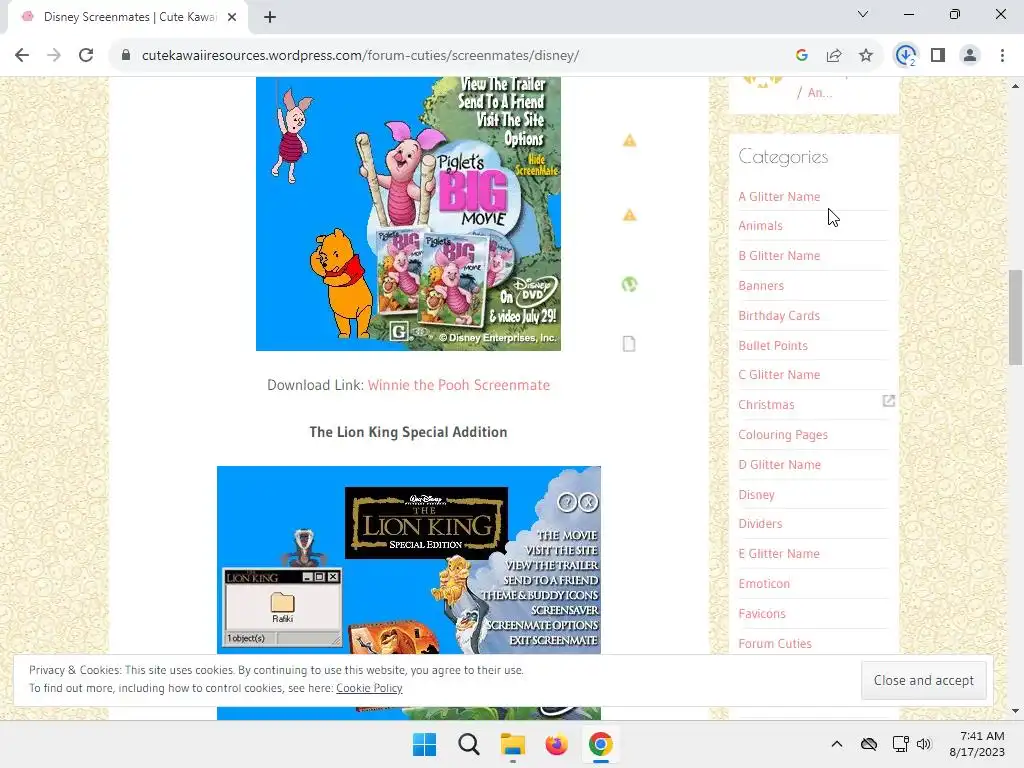
Task: Click the Piglet's Big Movie image
Action: pos(408,214)
